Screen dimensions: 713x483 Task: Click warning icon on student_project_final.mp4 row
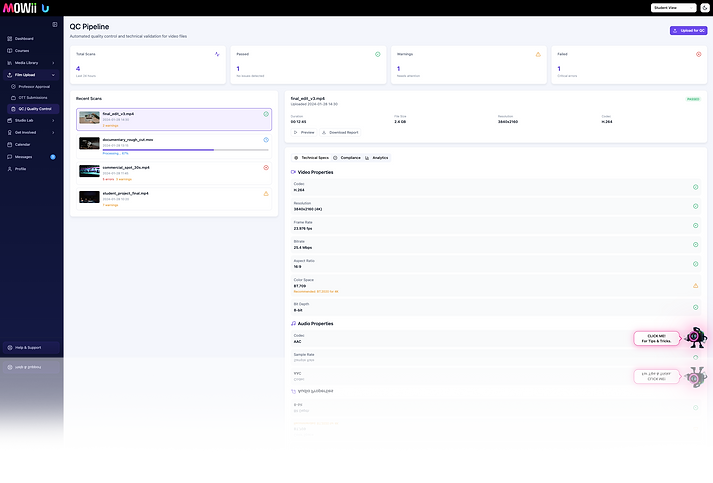[x=266, y=194]
